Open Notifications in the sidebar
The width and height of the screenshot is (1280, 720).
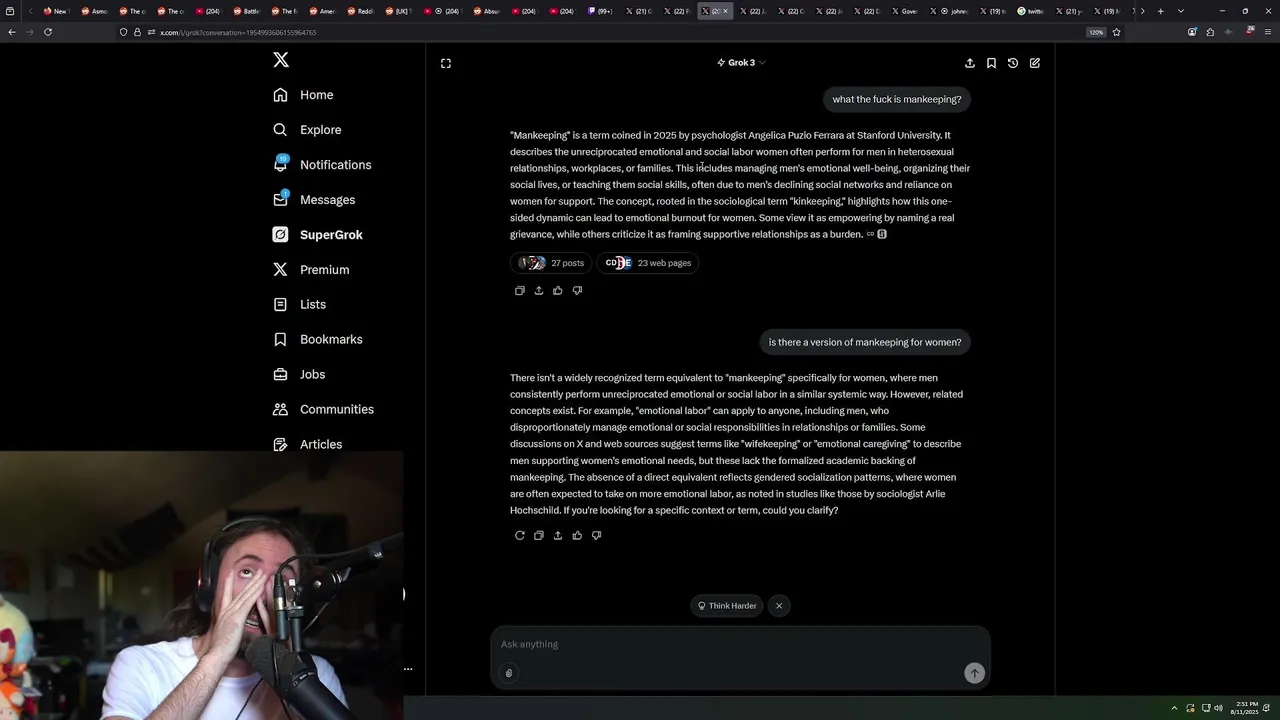pyautogui.click(x=322, y=165)
